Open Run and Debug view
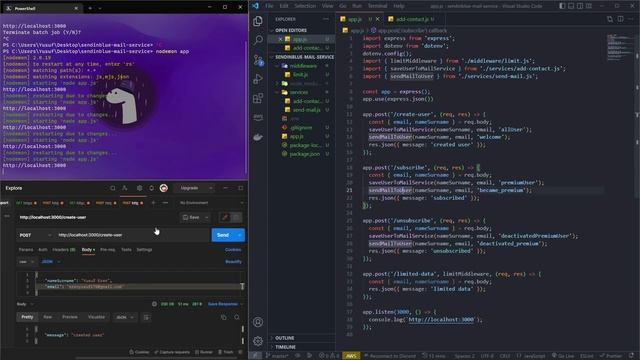 pyautogui.click(x=258, y=79)
